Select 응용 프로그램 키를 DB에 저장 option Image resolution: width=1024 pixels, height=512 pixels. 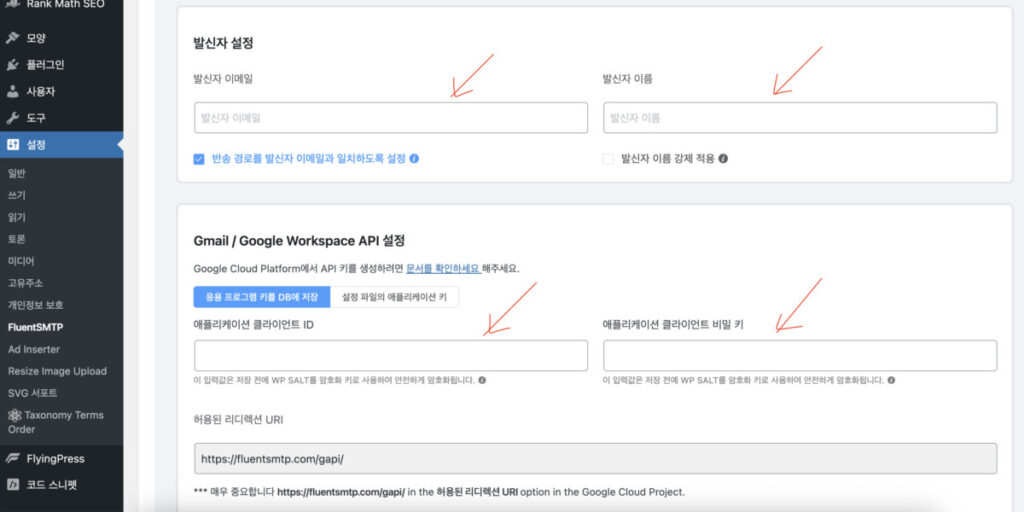coord(262,296)
